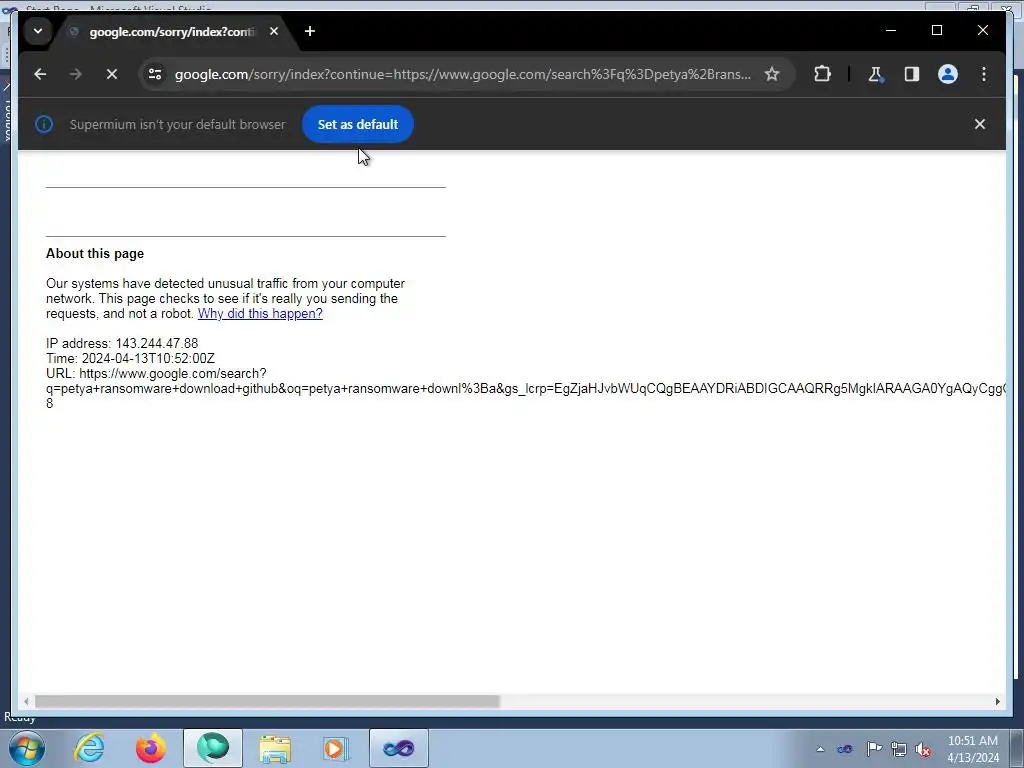Open Windows Explorer folder on taskbar
The width and height of the screenshot is (1024, 768).
coord(275,748)
